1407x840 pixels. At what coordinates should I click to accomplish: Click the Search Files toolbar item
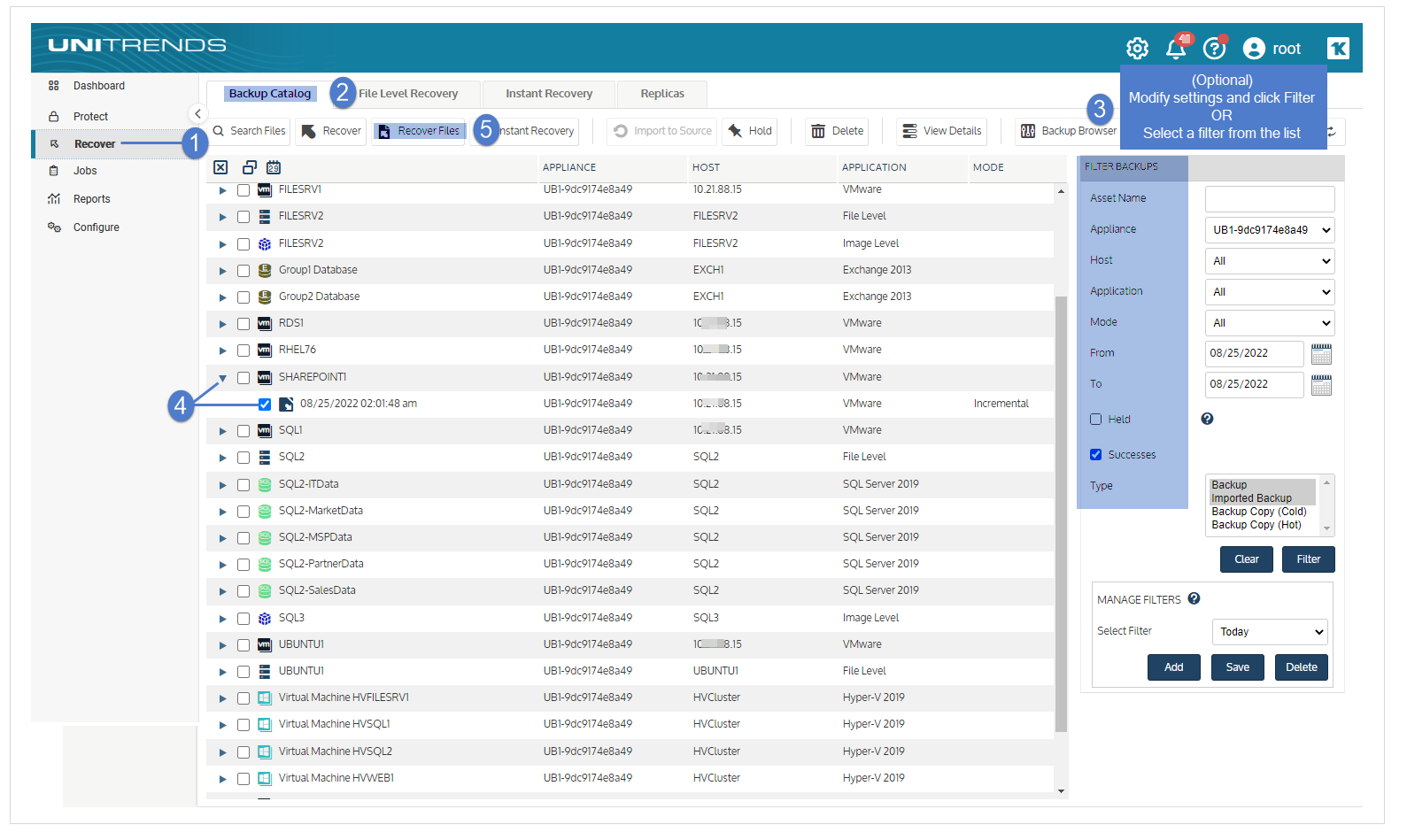[x=250, y=131]
